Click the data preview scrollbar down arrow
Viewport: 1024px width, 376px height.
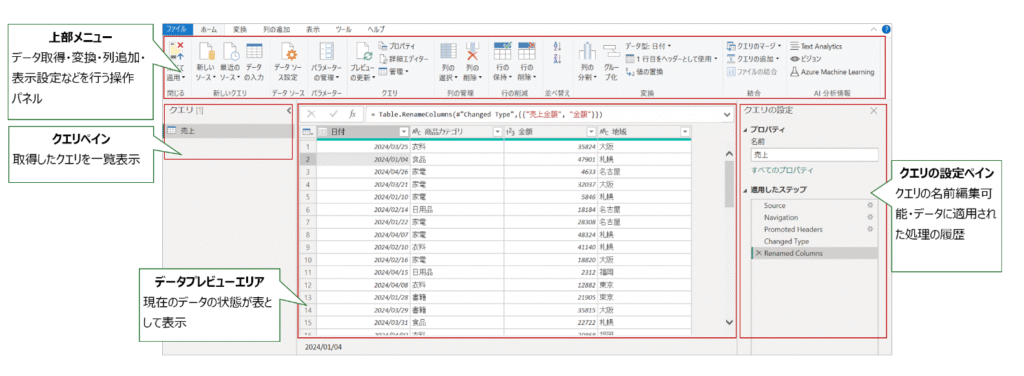[729, 321]
